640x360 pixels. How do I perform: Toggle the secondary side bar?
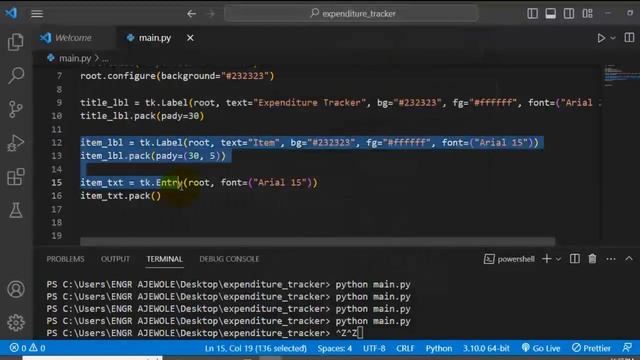[569, 13]
